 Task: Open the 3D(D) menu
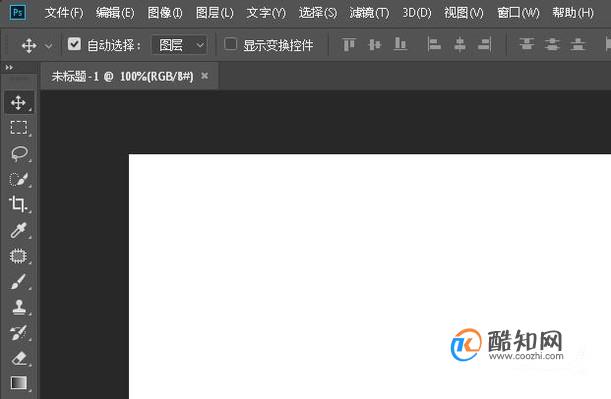tap(417, 13)
